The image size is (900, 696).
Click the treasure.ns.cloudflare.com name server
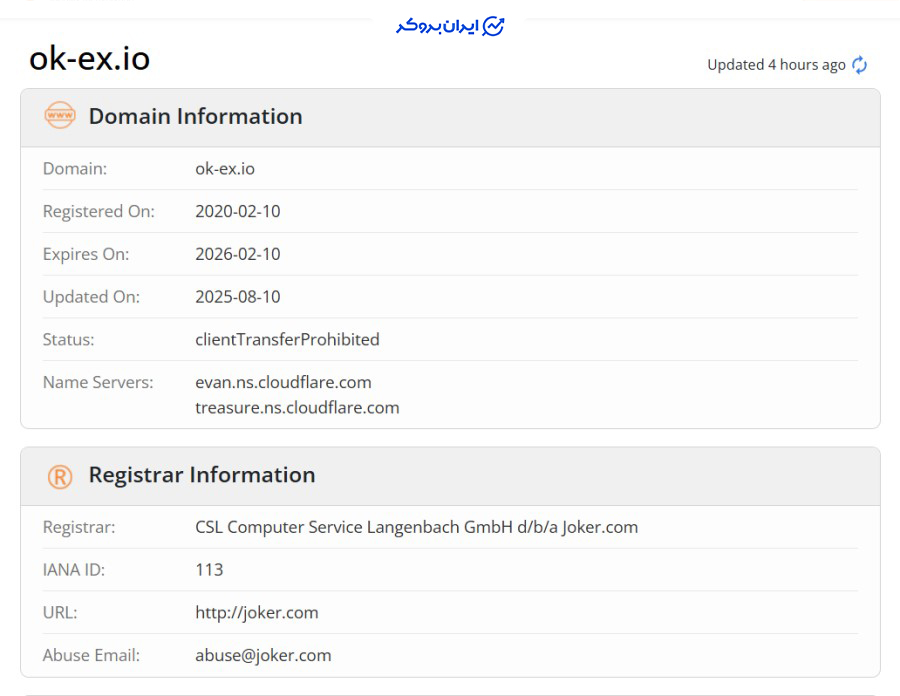(297, 407)
